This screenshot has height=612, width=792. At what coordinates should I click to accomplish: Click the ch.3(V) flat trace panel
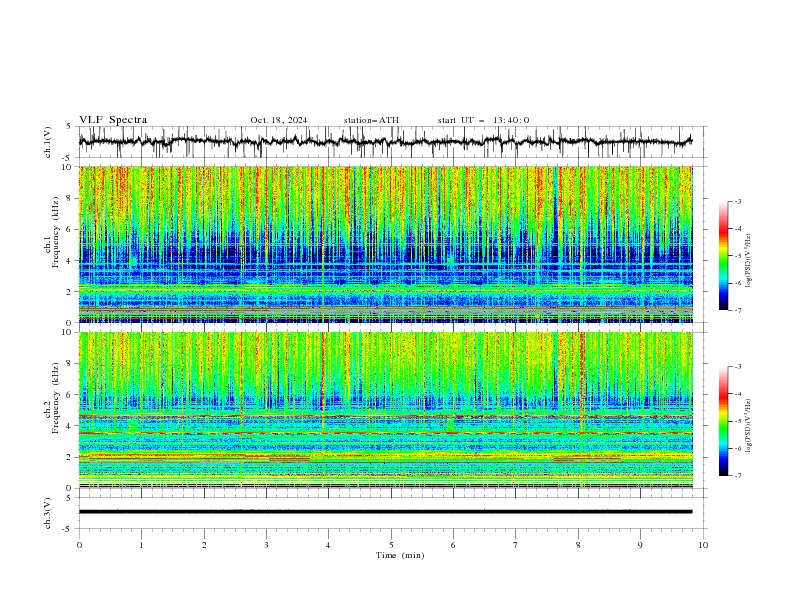coord(393,513)
